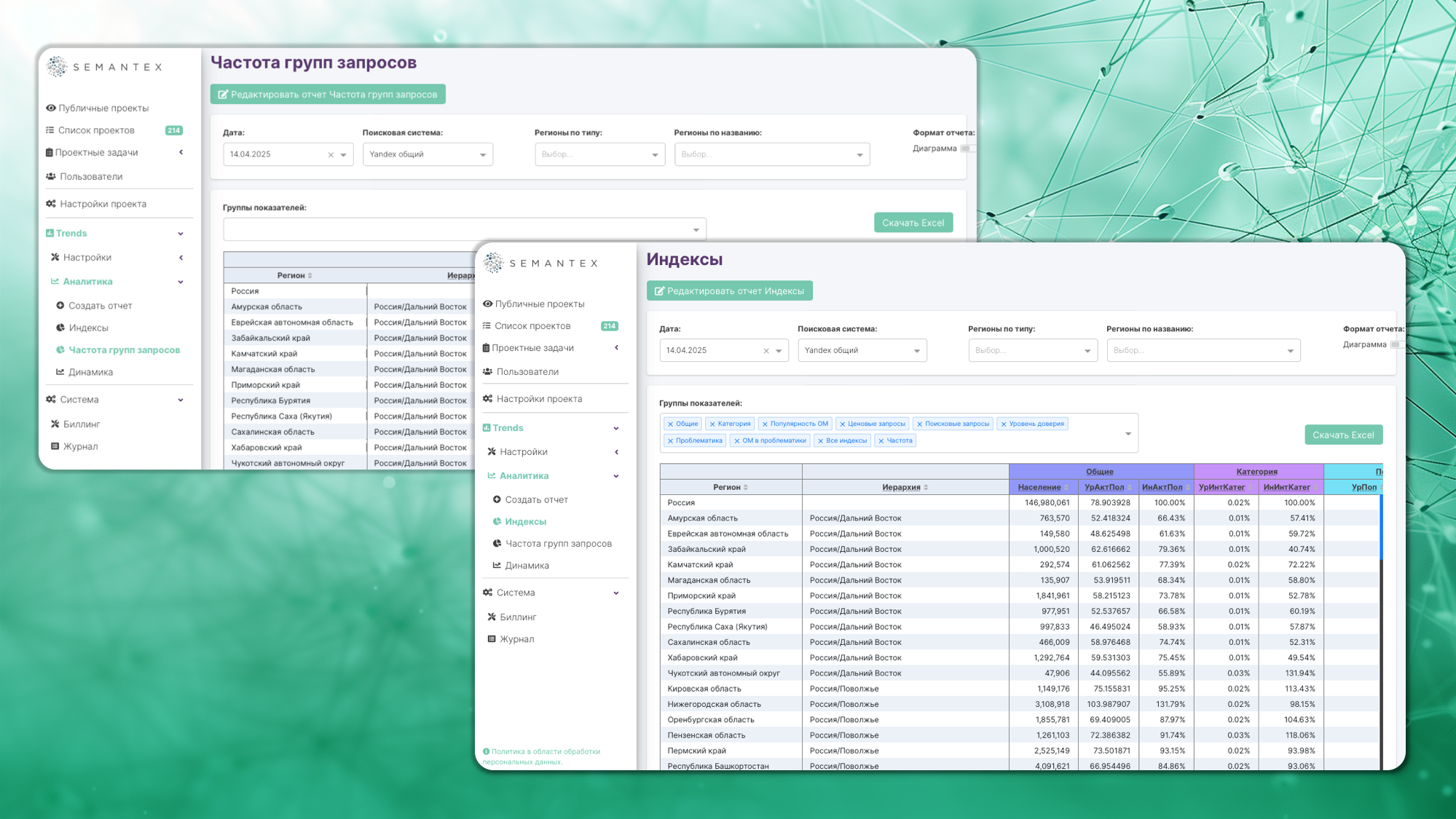Click Регионы по названию field in Индексы
The height and width of the screenshot is (819, 1456).
1203,350
